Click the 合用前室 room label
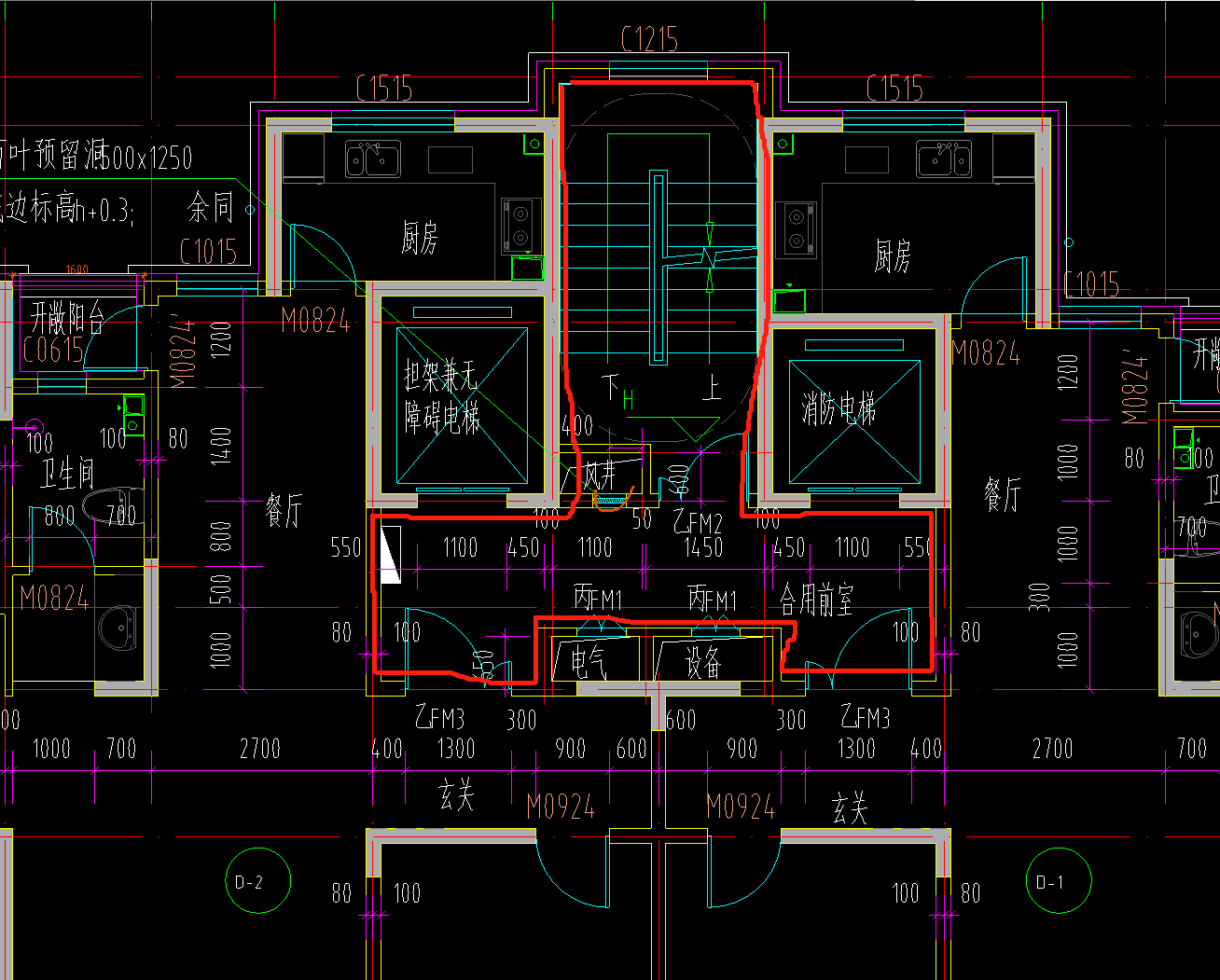The height and width of the screenshot is (980, 1220). [x=816, y=600]
